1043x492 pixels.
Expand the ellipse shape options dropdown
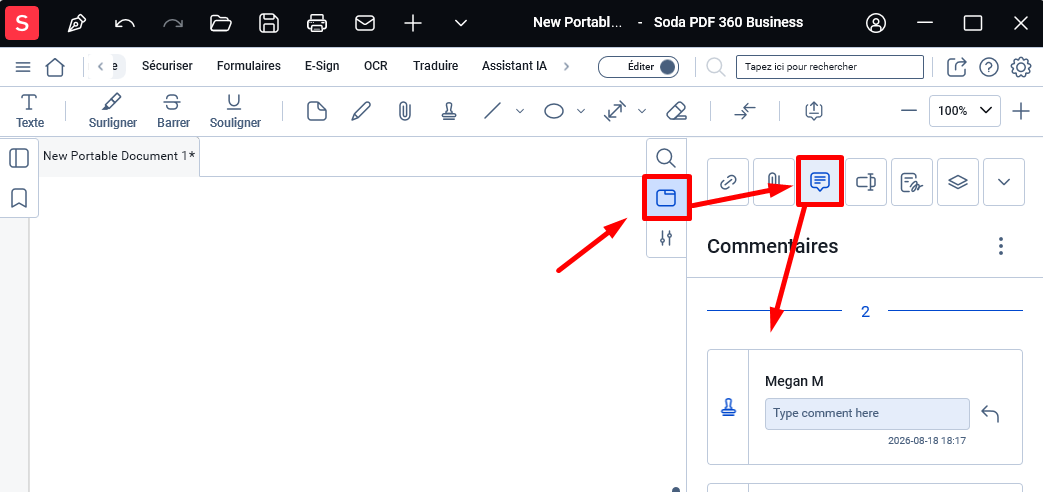click(581, 111)
